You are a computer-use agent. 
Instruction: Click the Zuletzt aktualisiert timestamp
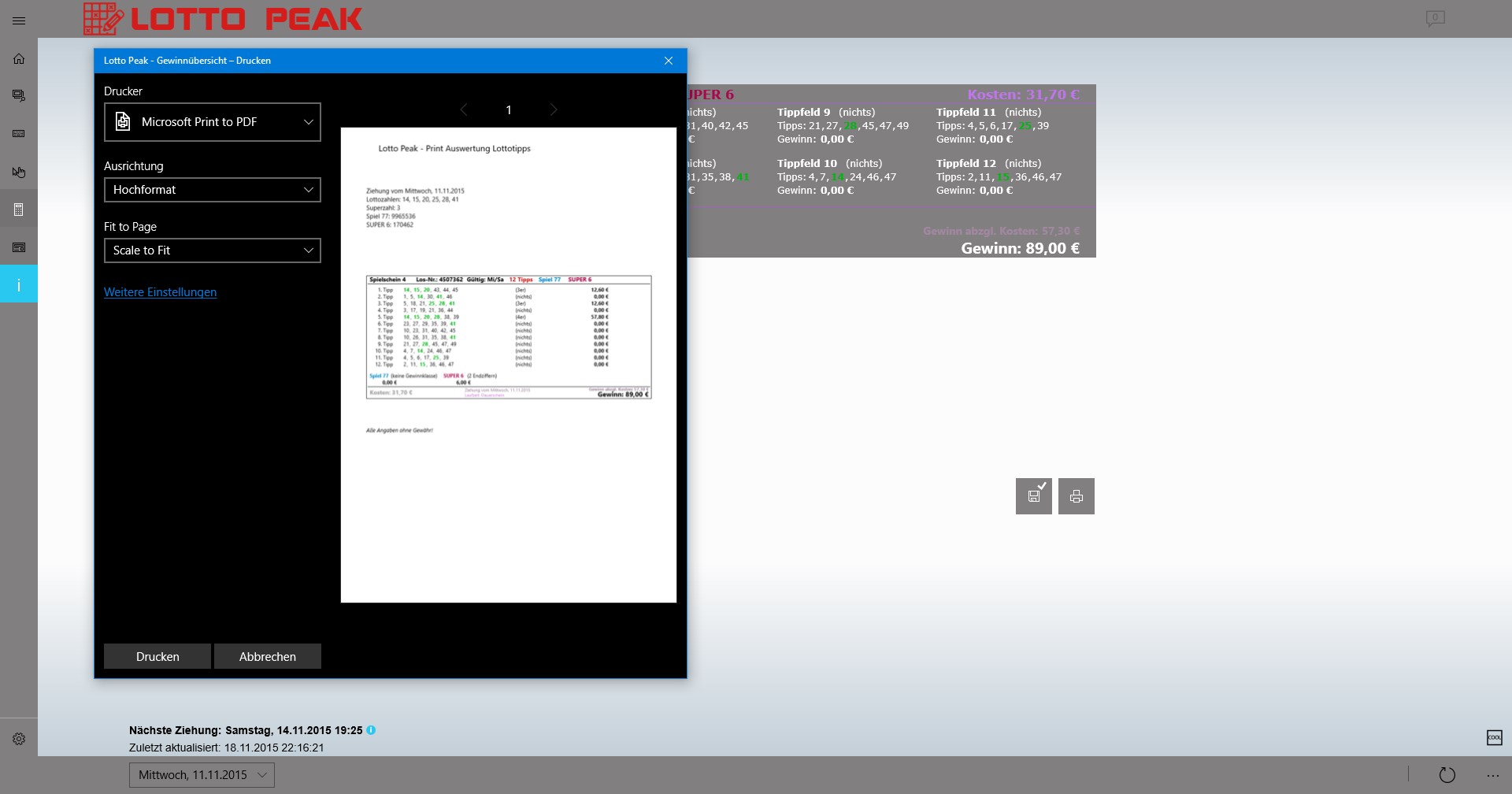pos(227,748)
